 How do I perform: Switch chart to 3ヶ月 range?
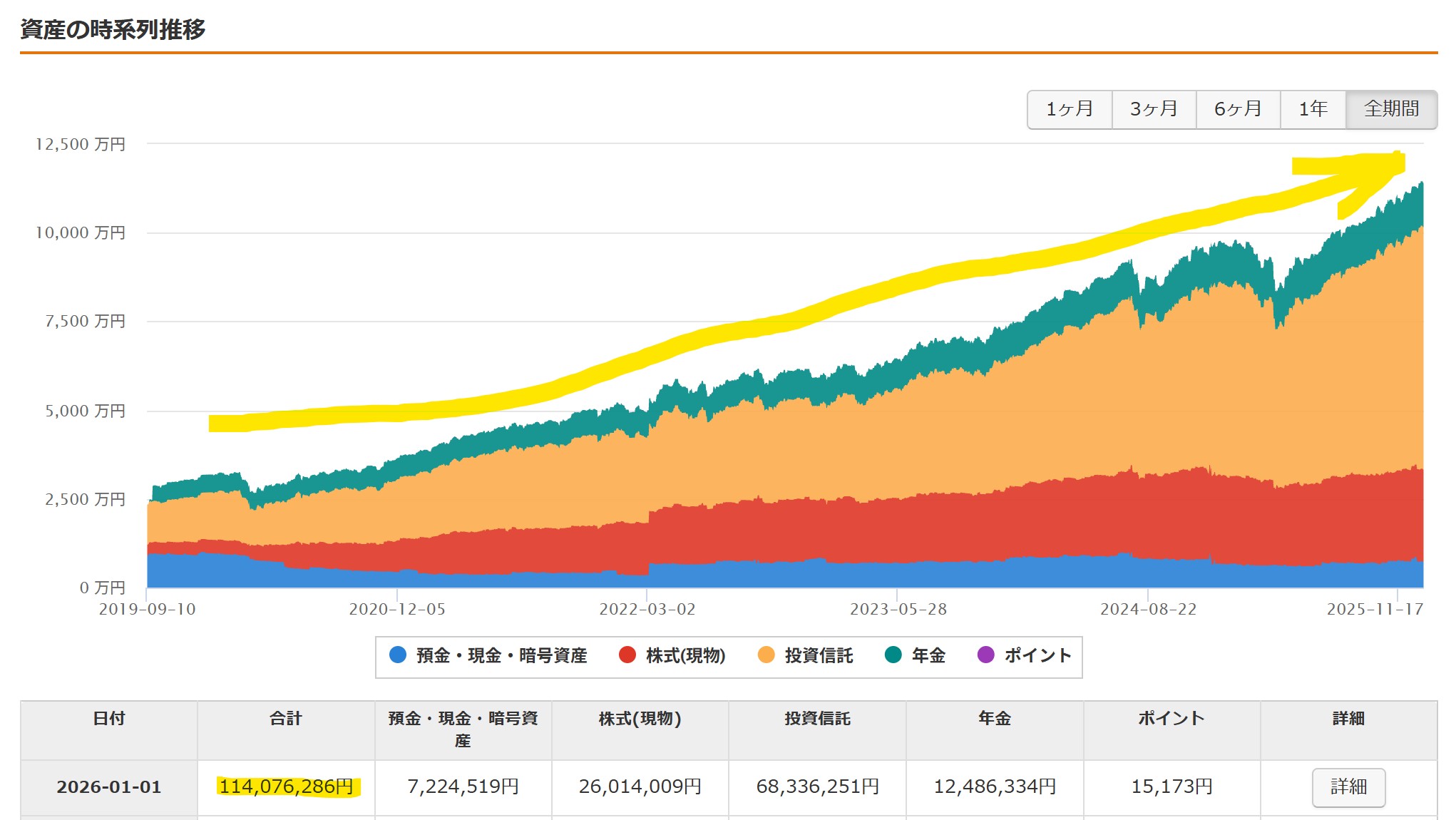[x=1154, y=109]
